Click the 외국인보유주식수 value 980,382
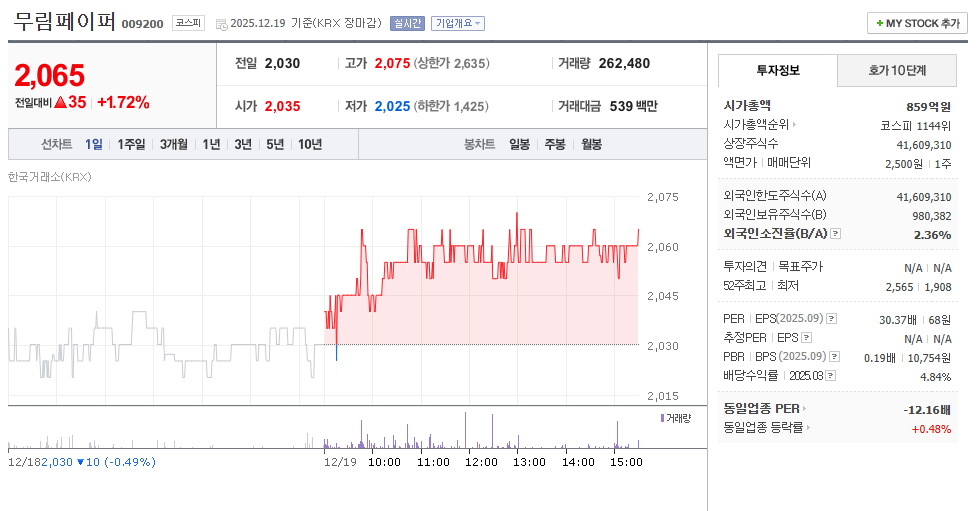This screenshot has width=978, height=511. click(x=932, y=217)
